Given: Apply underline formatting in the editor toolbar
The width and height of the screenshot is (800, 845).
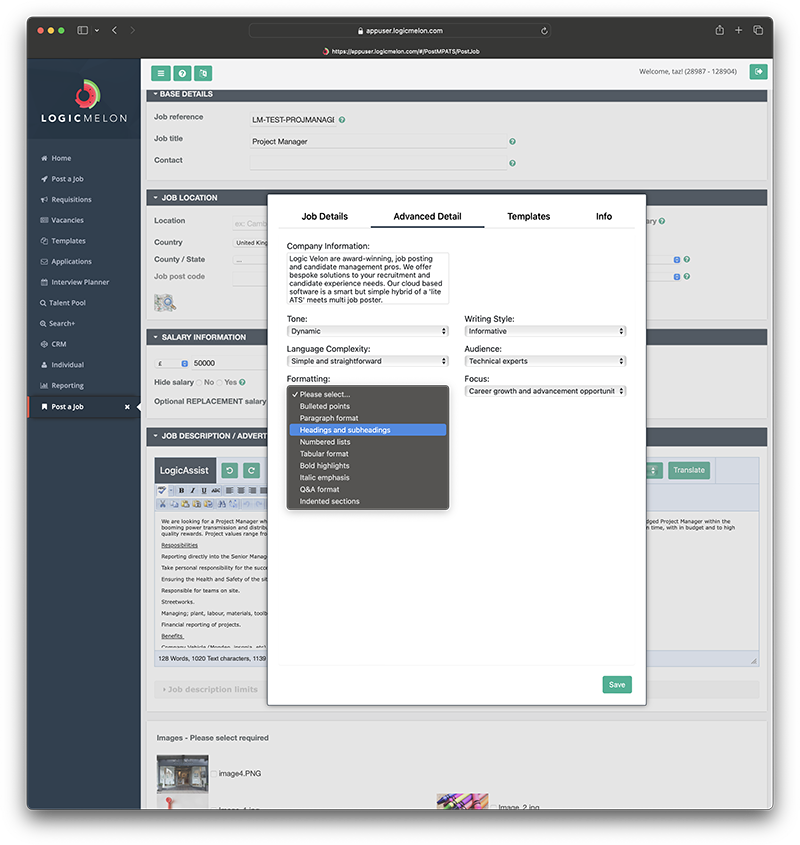Looking at the screenshot, I should click(203, 490).
